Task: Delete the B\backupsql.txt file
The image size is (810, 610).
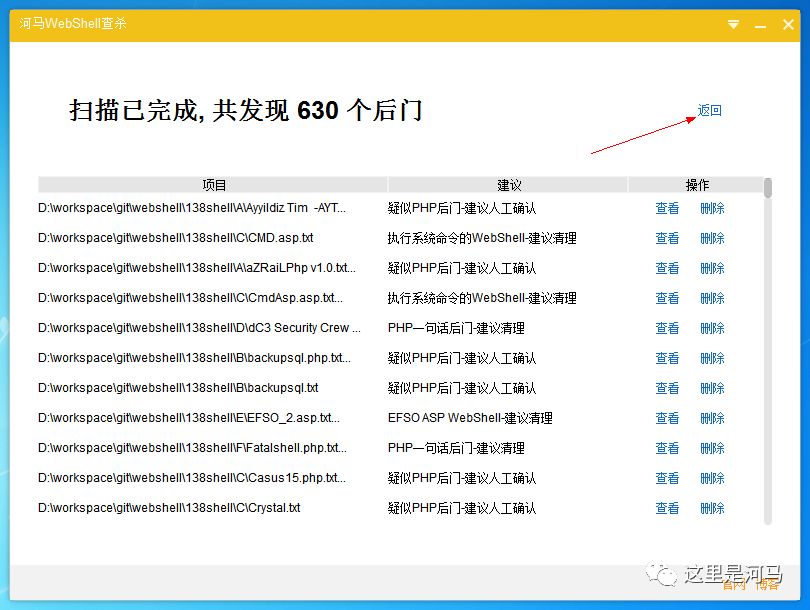Action: [712, 388]
